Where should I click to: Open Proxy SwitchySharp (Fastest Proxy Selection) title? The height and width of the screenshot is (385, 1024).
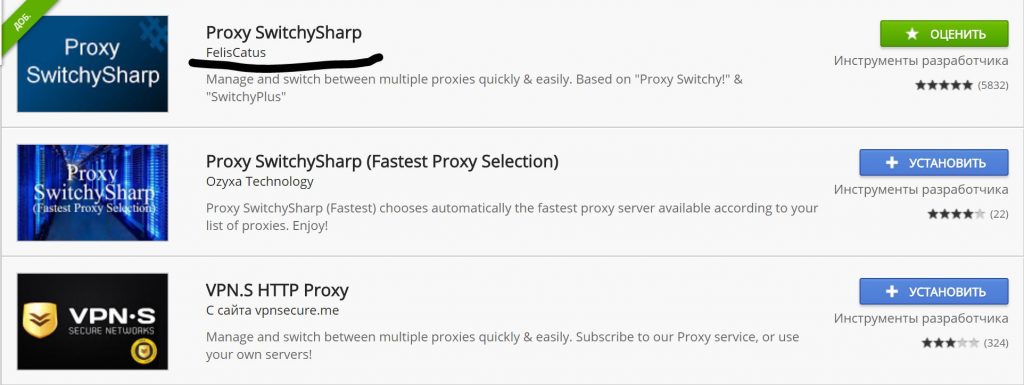tap(382, 161)
